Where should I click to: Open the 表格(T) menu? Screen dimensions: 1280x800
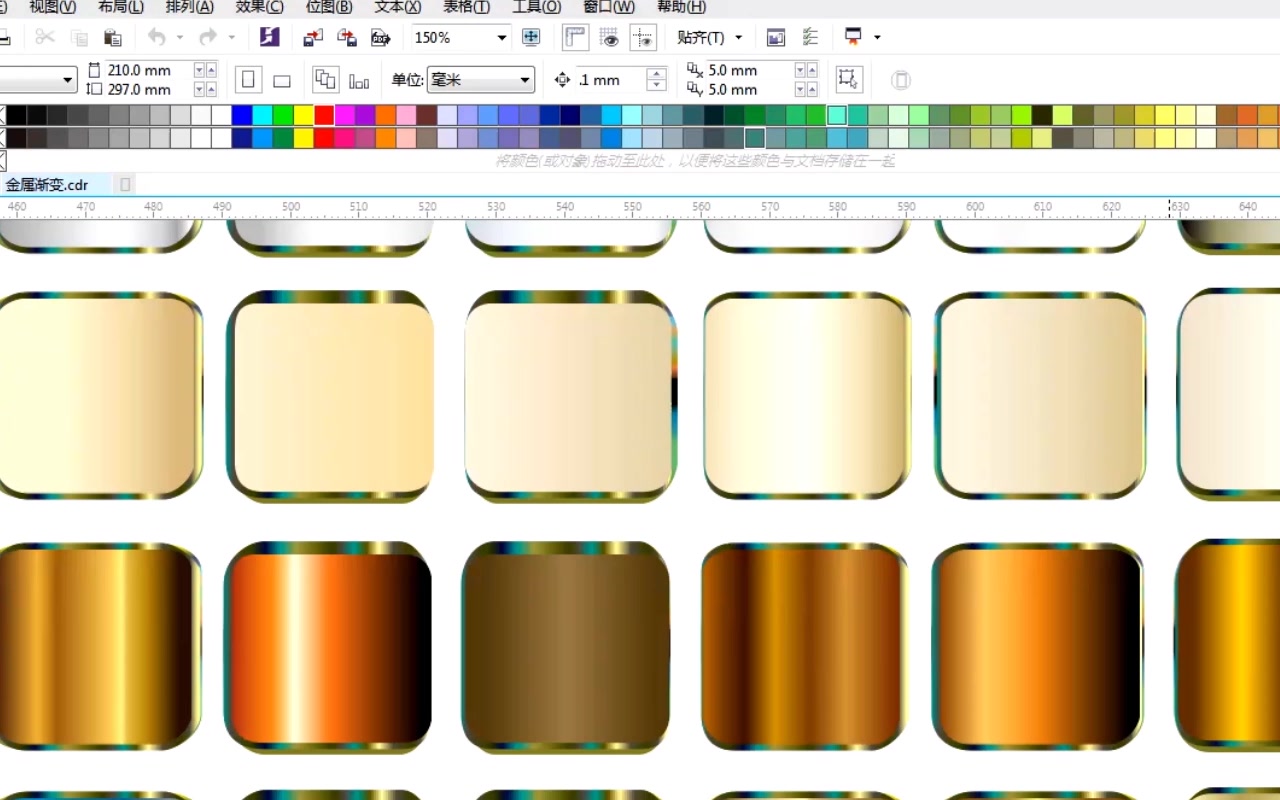pos(467,7)
